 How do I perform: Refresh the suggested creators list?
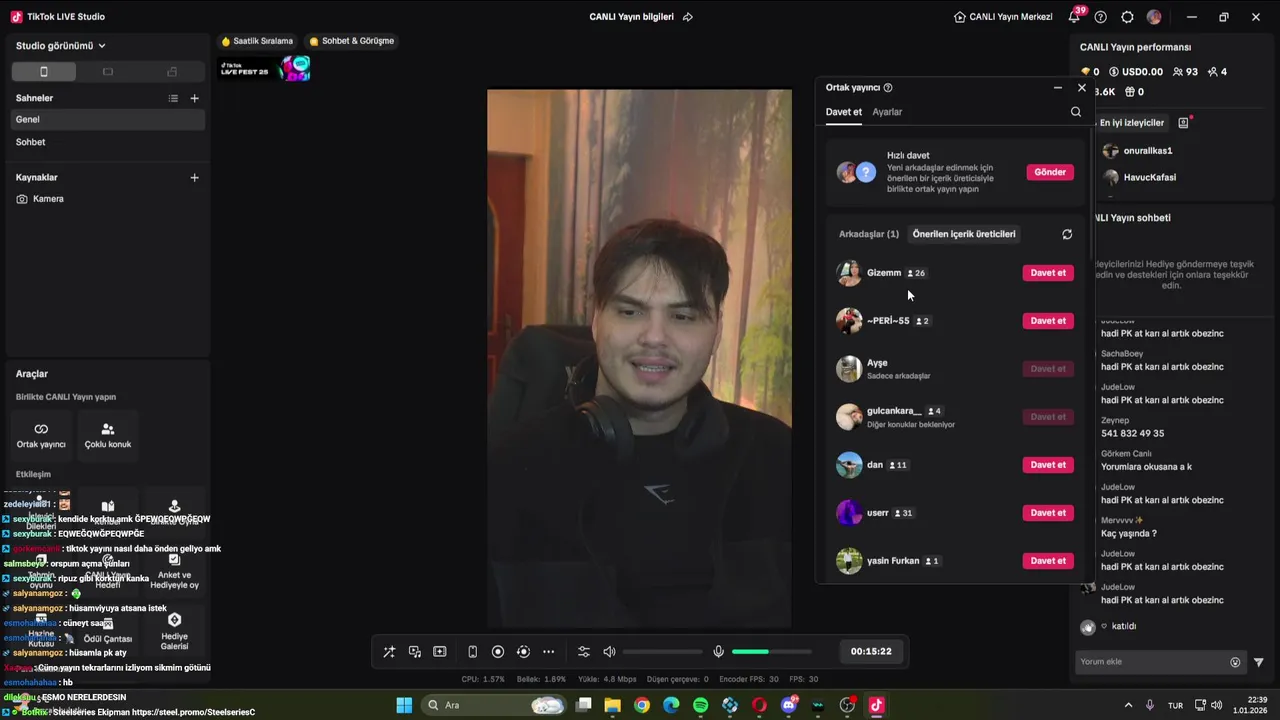tap(1067, 234)
